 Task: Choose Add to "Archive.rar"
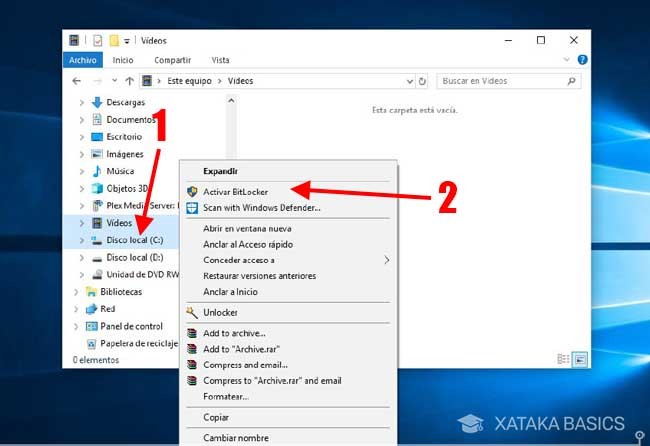click(289, 349)
